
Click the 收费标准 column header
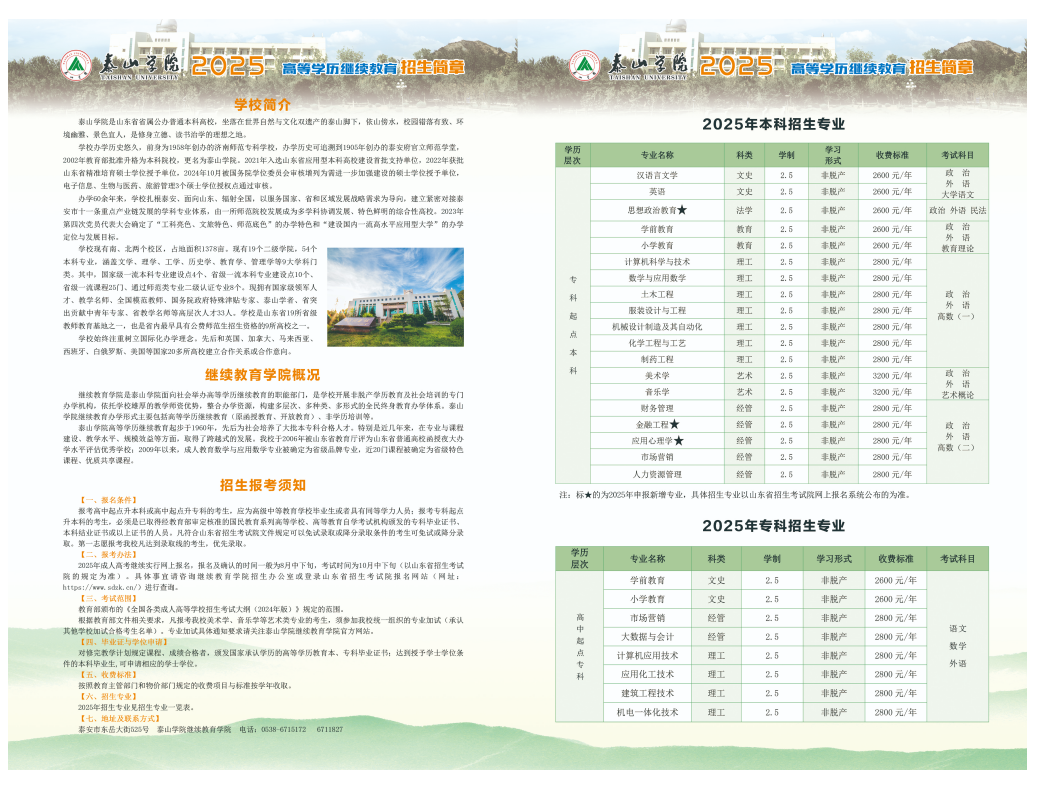click(890, 154)
